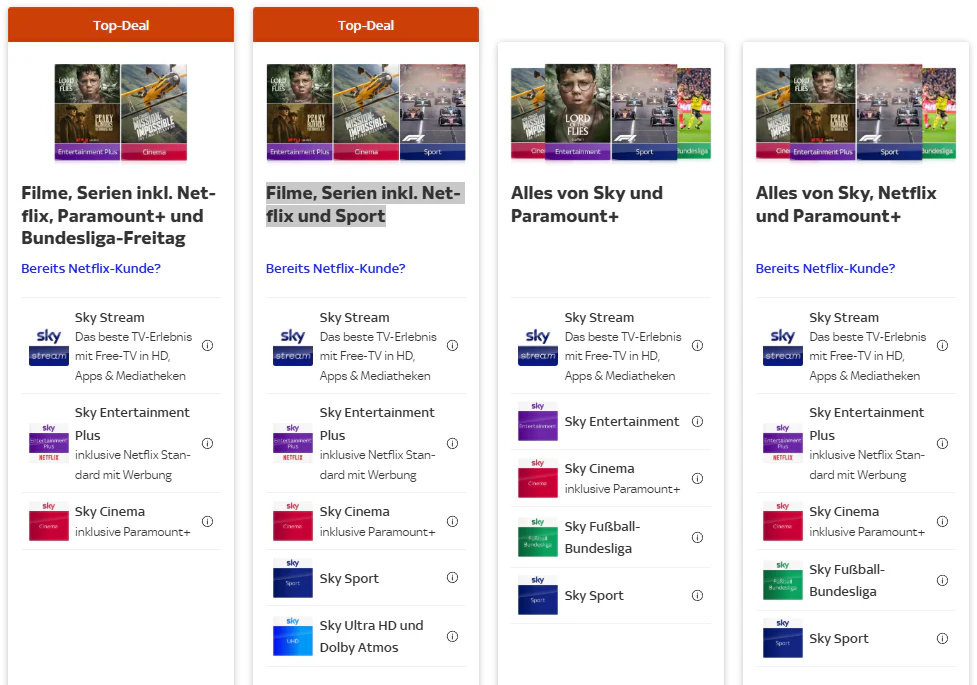Viewport: 977px width, 685px height.
Task: Click Sky Fußball-Bundesliga logo in fourth card
Action: coord(783,580)
